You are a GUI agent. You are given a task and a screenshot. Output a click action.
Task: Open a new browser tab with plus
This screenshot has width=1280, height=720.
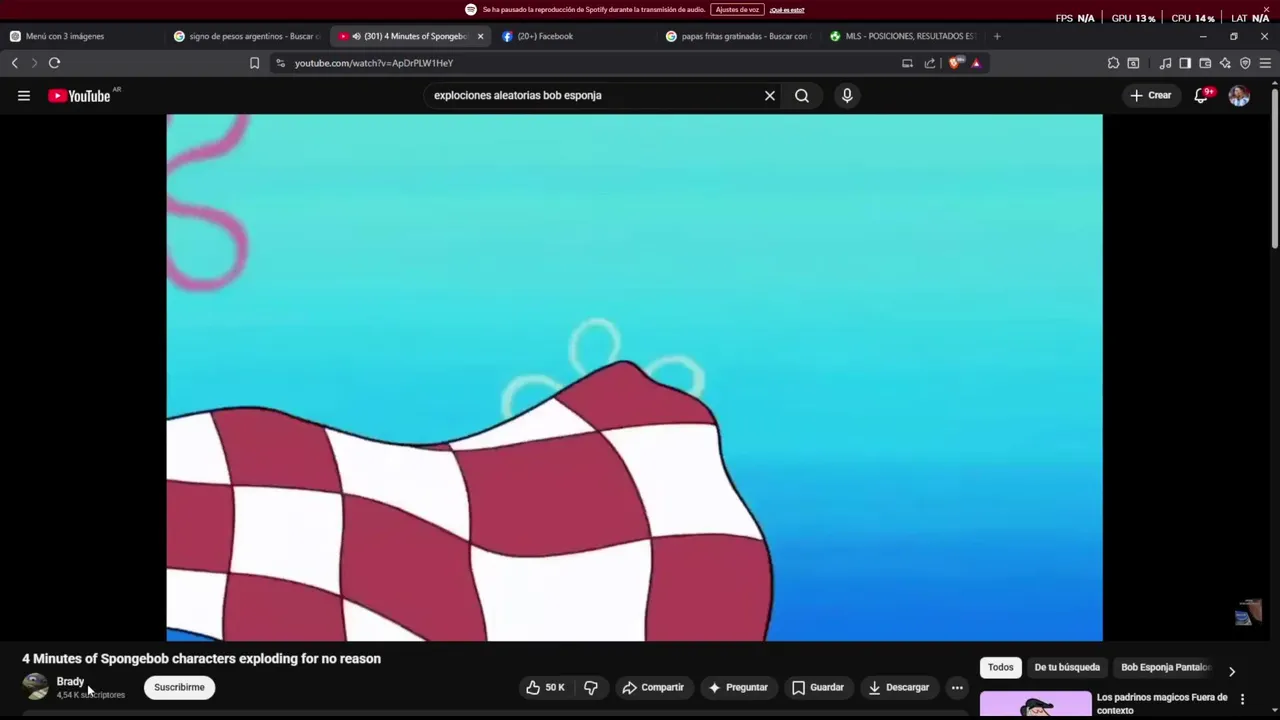[997, 36]
